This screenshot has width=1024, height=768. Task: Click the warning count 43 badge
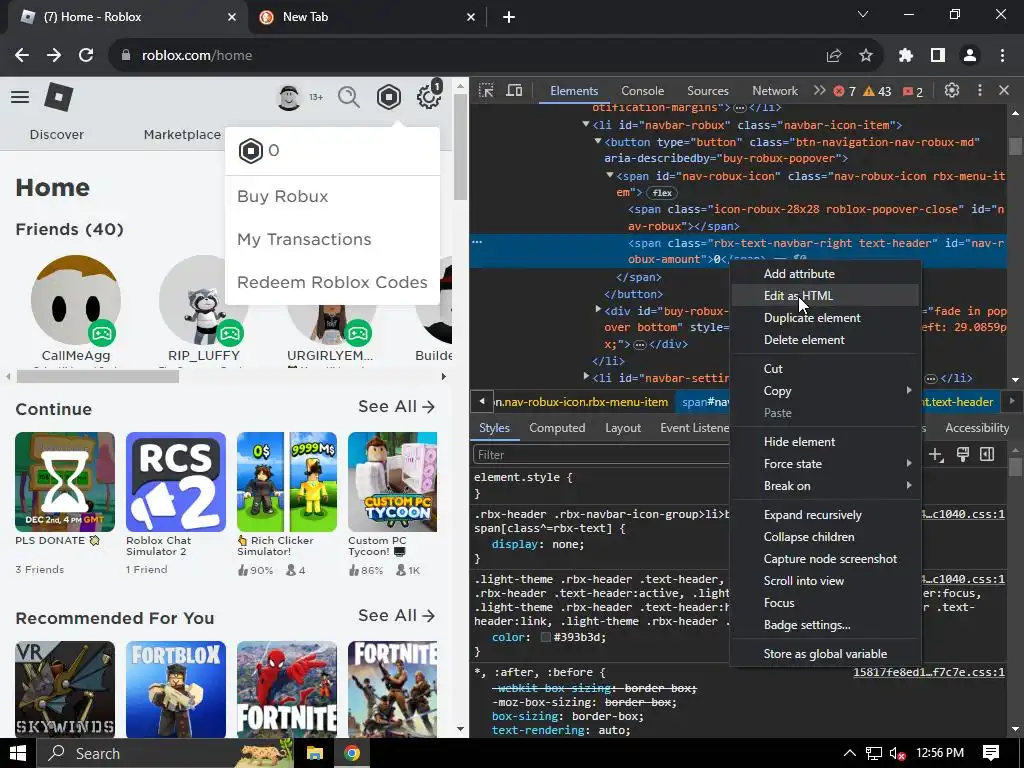click(x=877, y=91)
